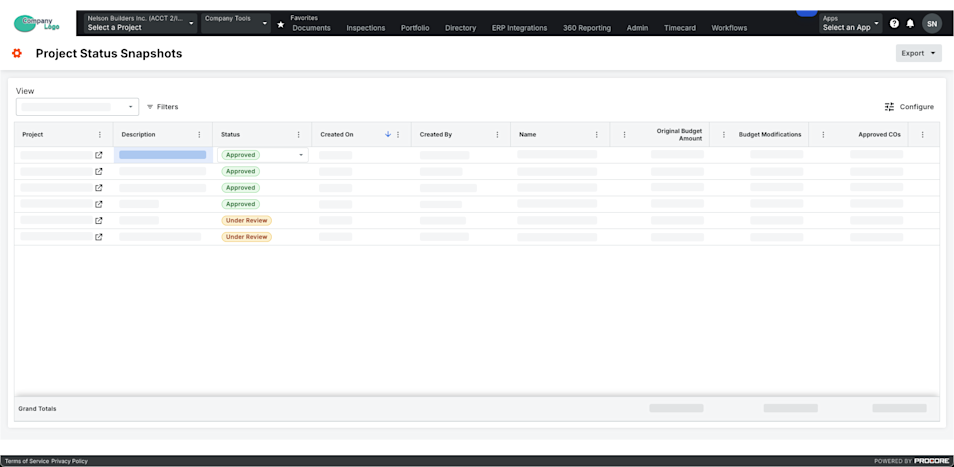Screen dimensions: 954x467
Task: Open sixth row project external link icon
Action: [x=99, y=237]
